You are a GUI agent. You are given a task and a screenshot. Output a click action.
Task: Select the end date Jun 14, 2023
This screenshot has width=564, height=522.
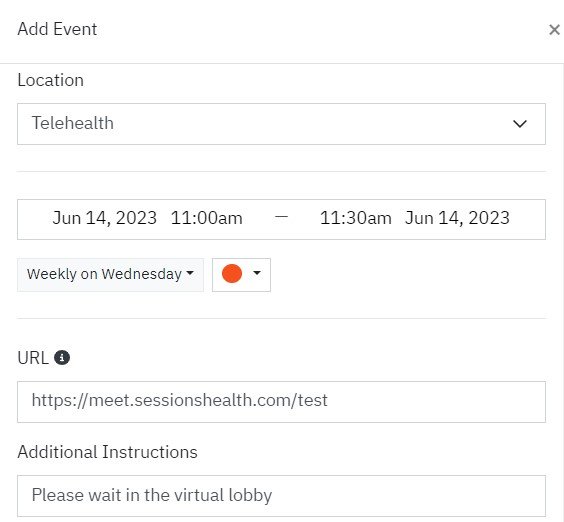point(457,218)
